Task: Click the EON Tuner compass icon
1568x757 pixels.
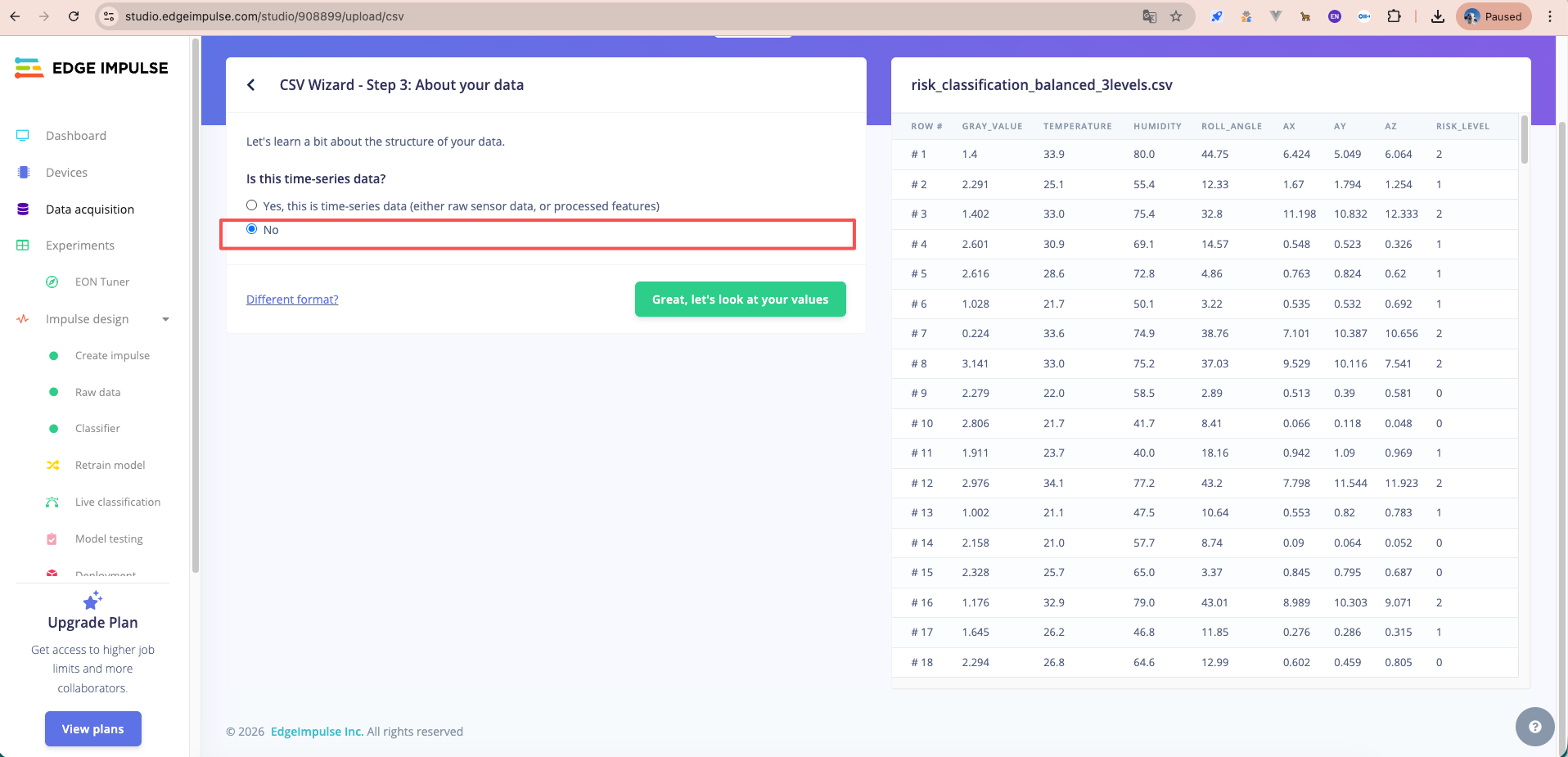Action: pos(52,282)
